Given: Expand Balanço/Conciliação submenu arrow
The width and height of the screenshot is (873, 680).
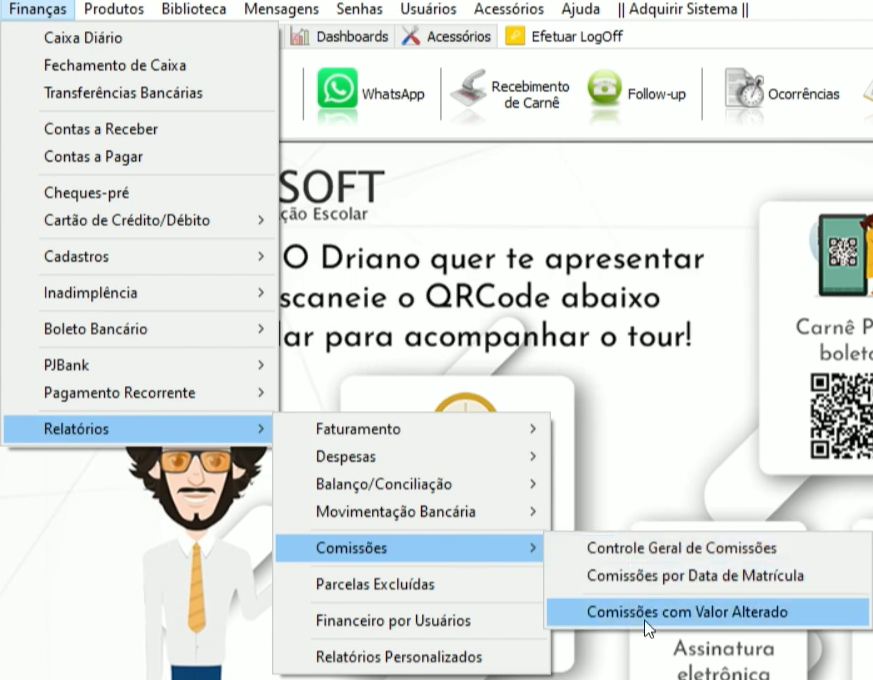Looking at the screenshot, I should 533,484.
